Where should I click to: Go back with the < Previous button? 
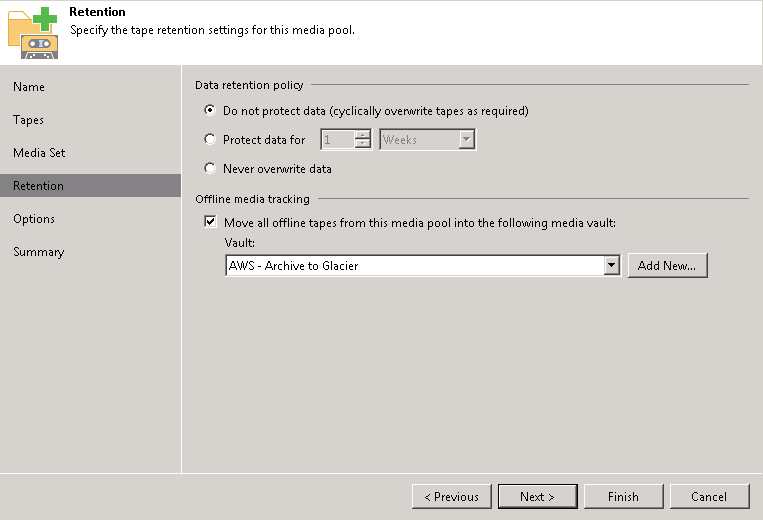click(452, 496)
